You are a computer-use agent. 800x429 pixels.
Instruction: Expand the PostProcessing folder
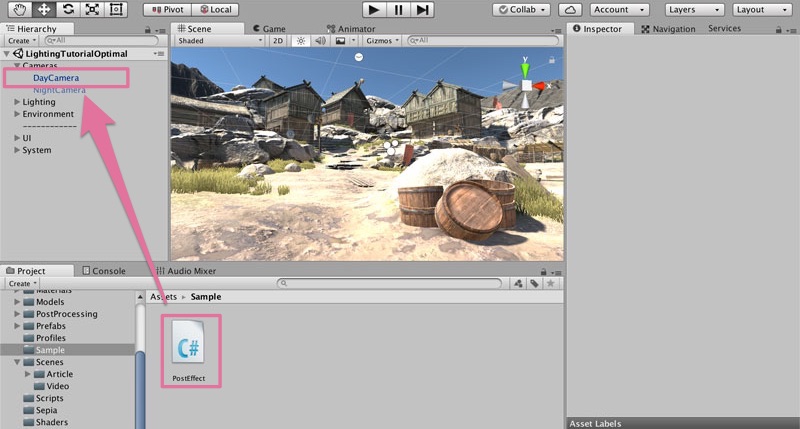point(17,314)
